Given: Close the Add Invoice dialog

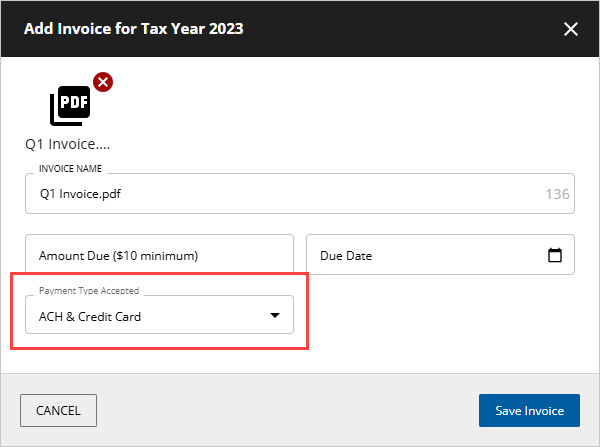Looking at the screenshot, I should 571,29.
